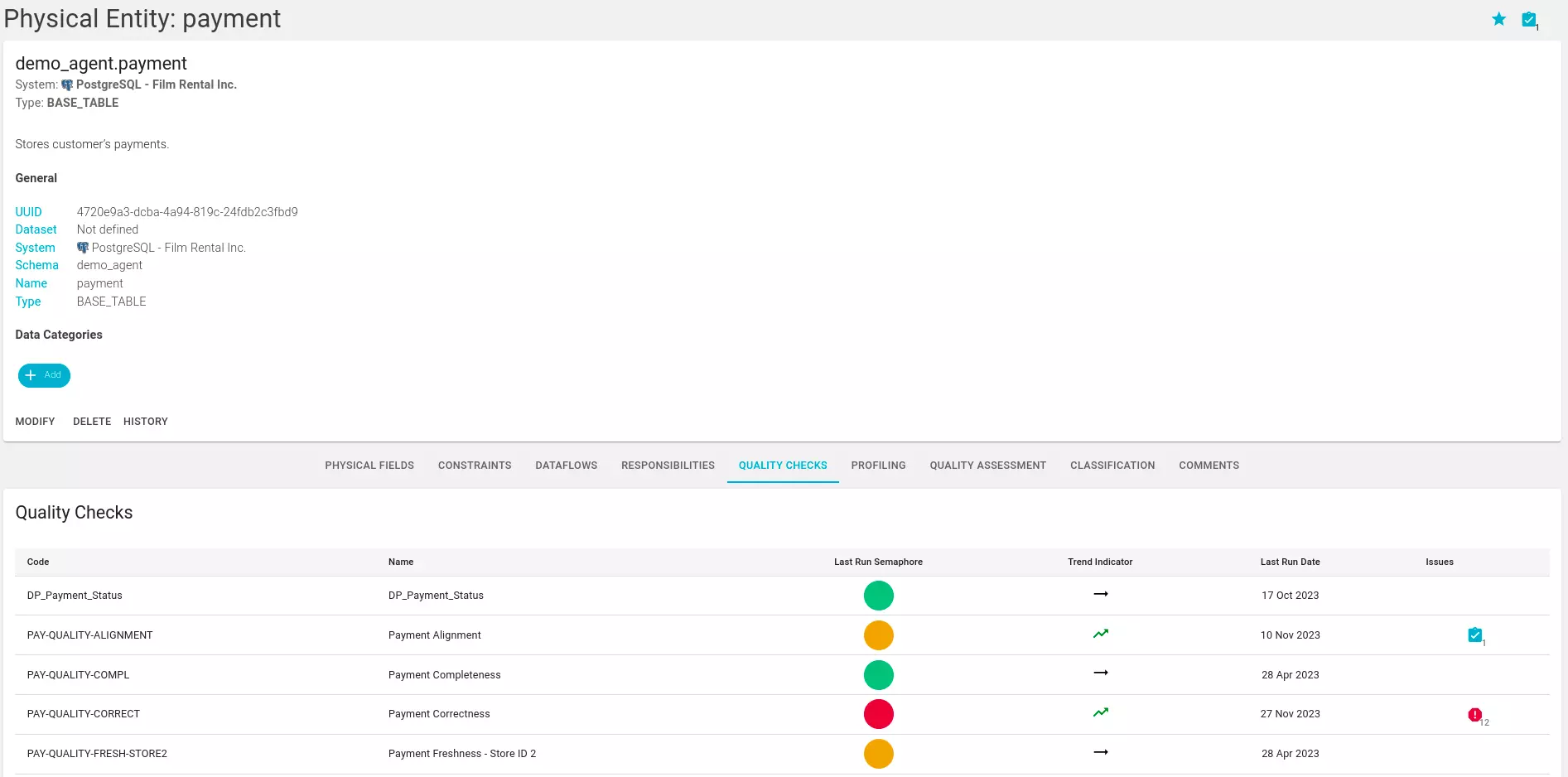Click name Payment Correctness
Image resolution: width=1568 pixels, height=777 pixels.
439,714
